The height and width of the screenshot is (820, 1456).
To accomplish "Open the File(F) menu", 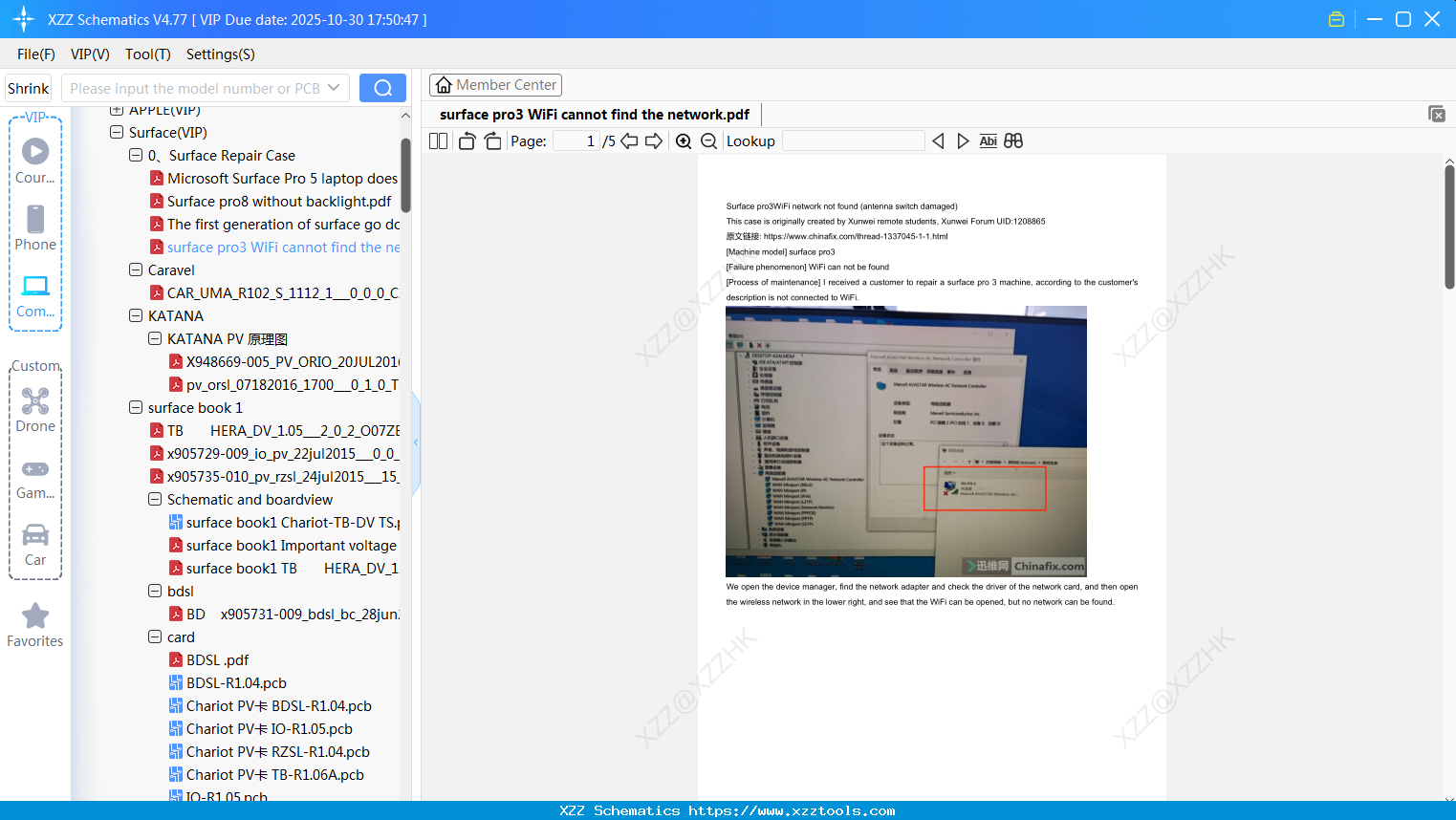I will pos(36,54).
